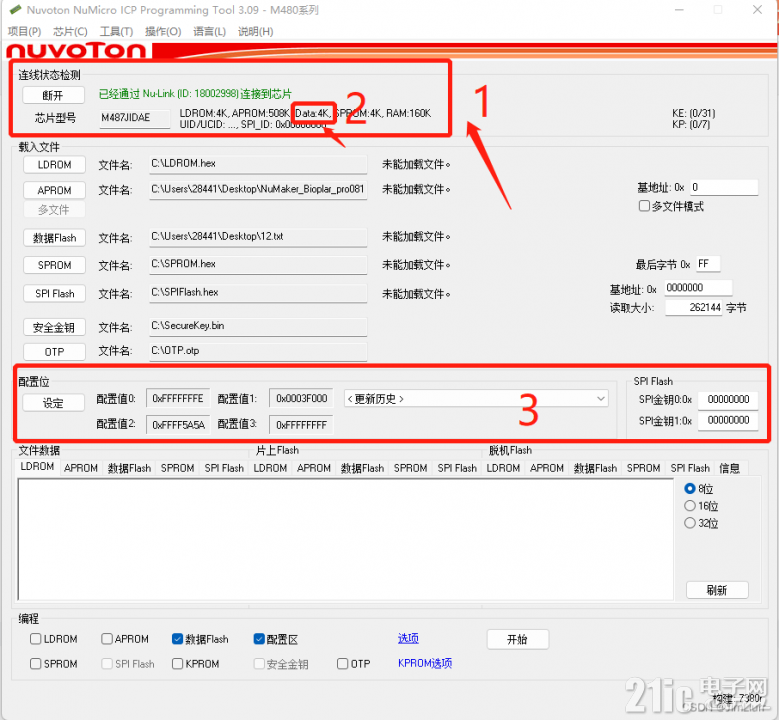Click the SPI Flash file load button

54,294
